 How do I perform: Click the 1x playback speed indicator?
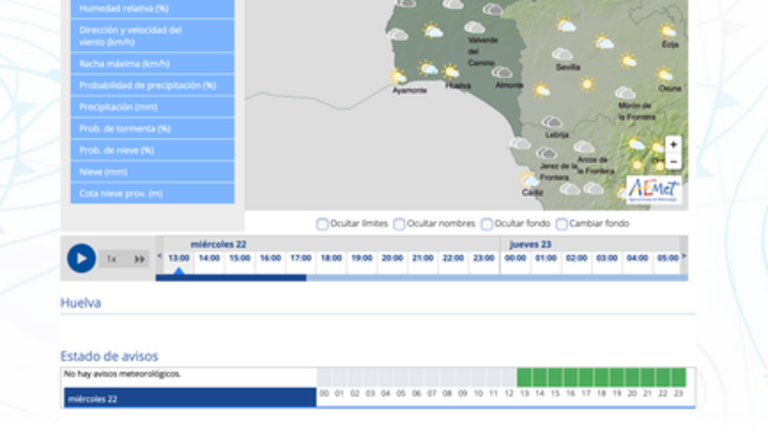(x=111, y=259)
